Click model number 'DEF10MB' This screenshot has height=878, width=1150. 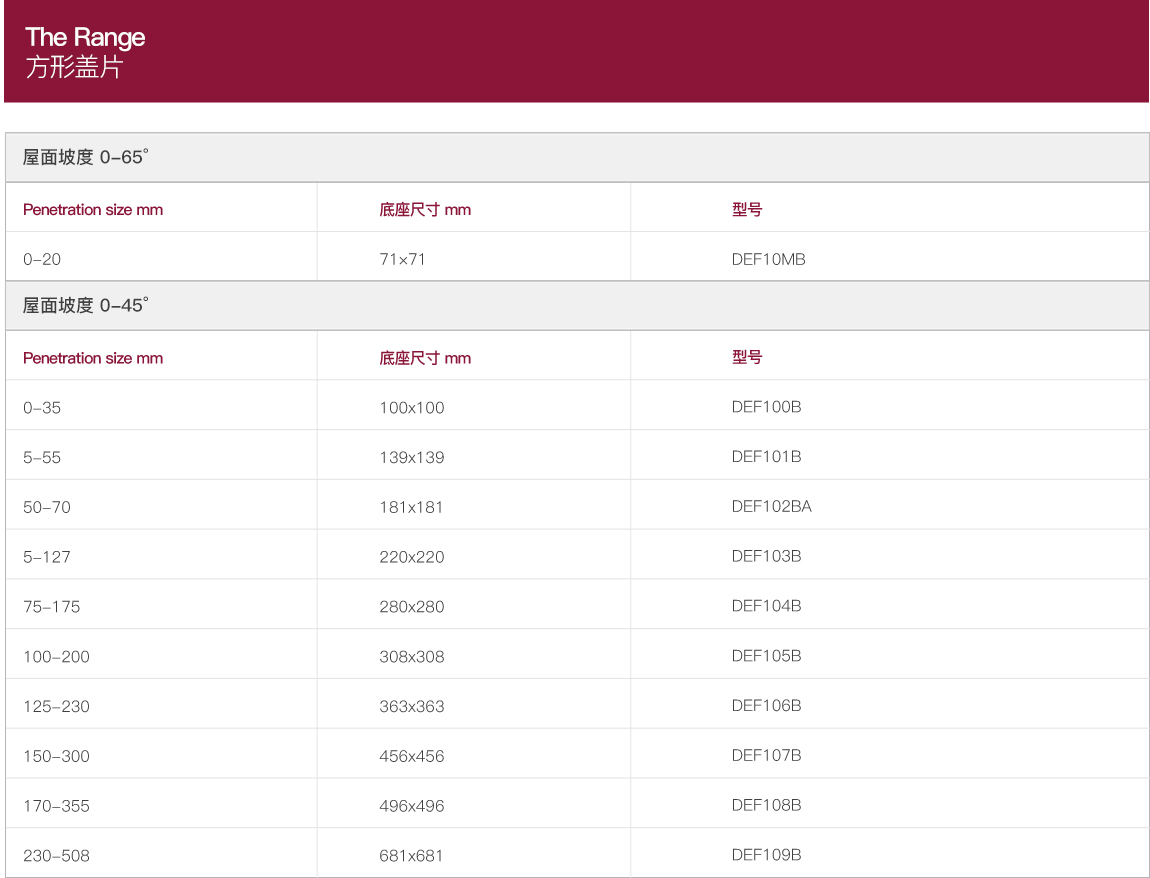(x=768, y=259)
